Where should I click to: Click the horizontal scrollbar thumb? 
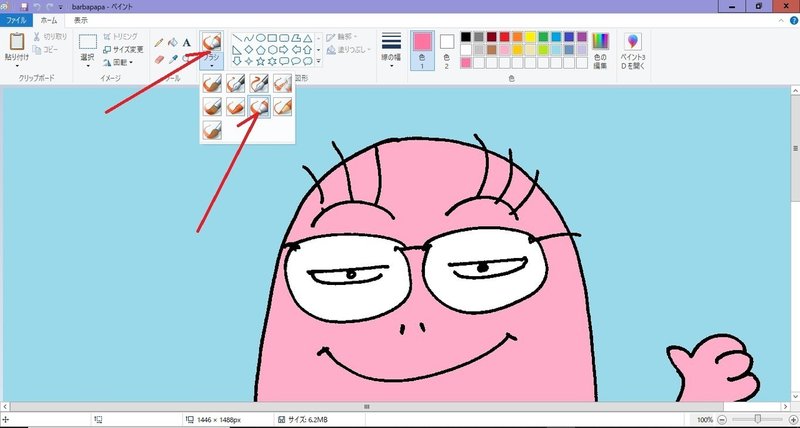pyautogui.click(x=366, y=407)
